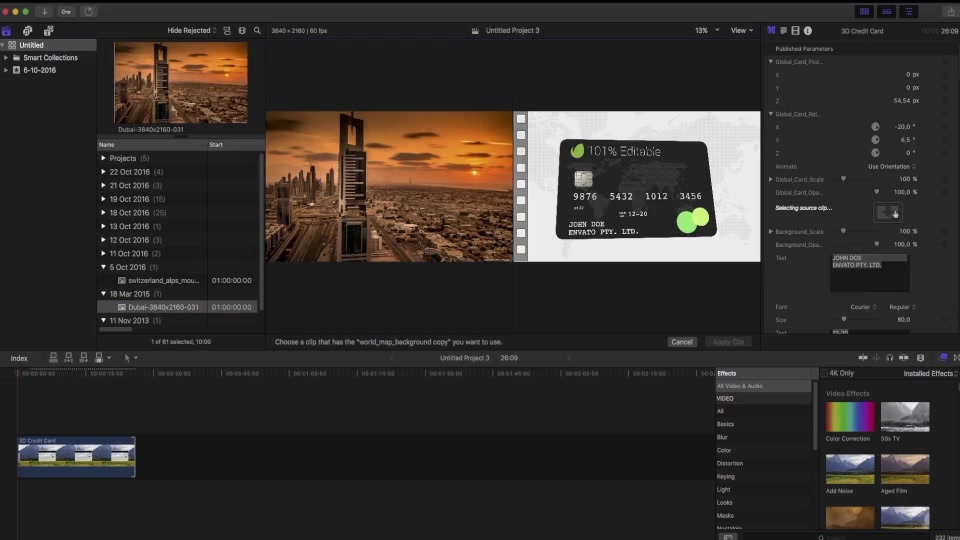Open the Hide Rejected filter dropdown
The image size is (960, 540).
coord(192,31)
